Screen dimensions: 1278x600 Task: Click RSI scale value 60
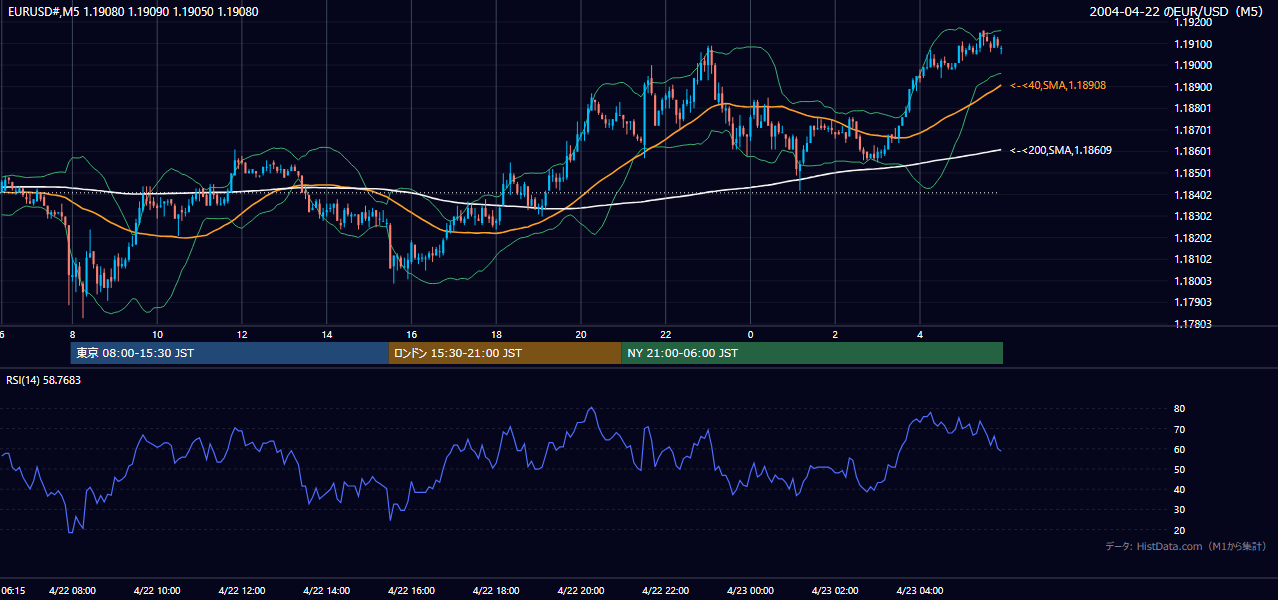coord(1180,449)
